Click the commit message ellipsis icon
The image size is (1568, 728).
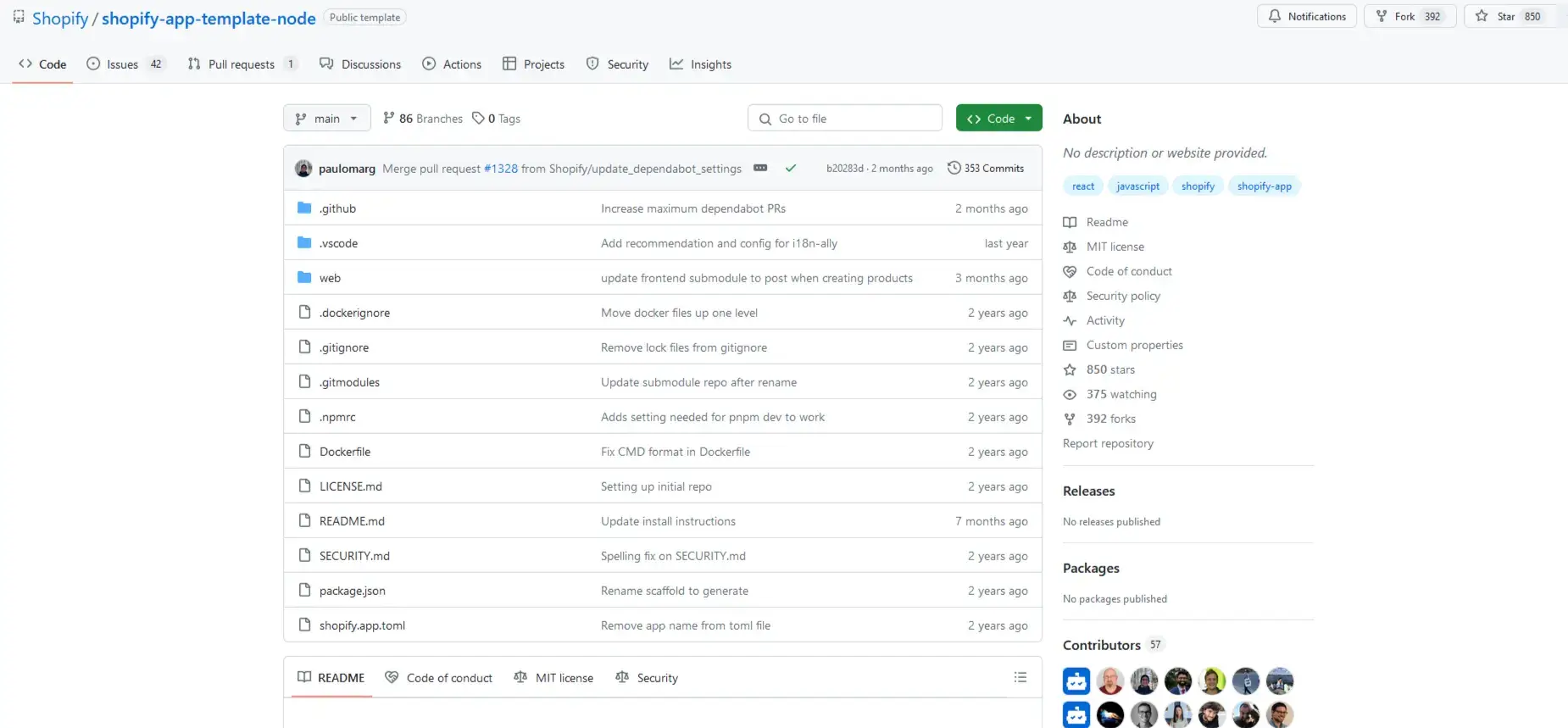click(760, 168)
